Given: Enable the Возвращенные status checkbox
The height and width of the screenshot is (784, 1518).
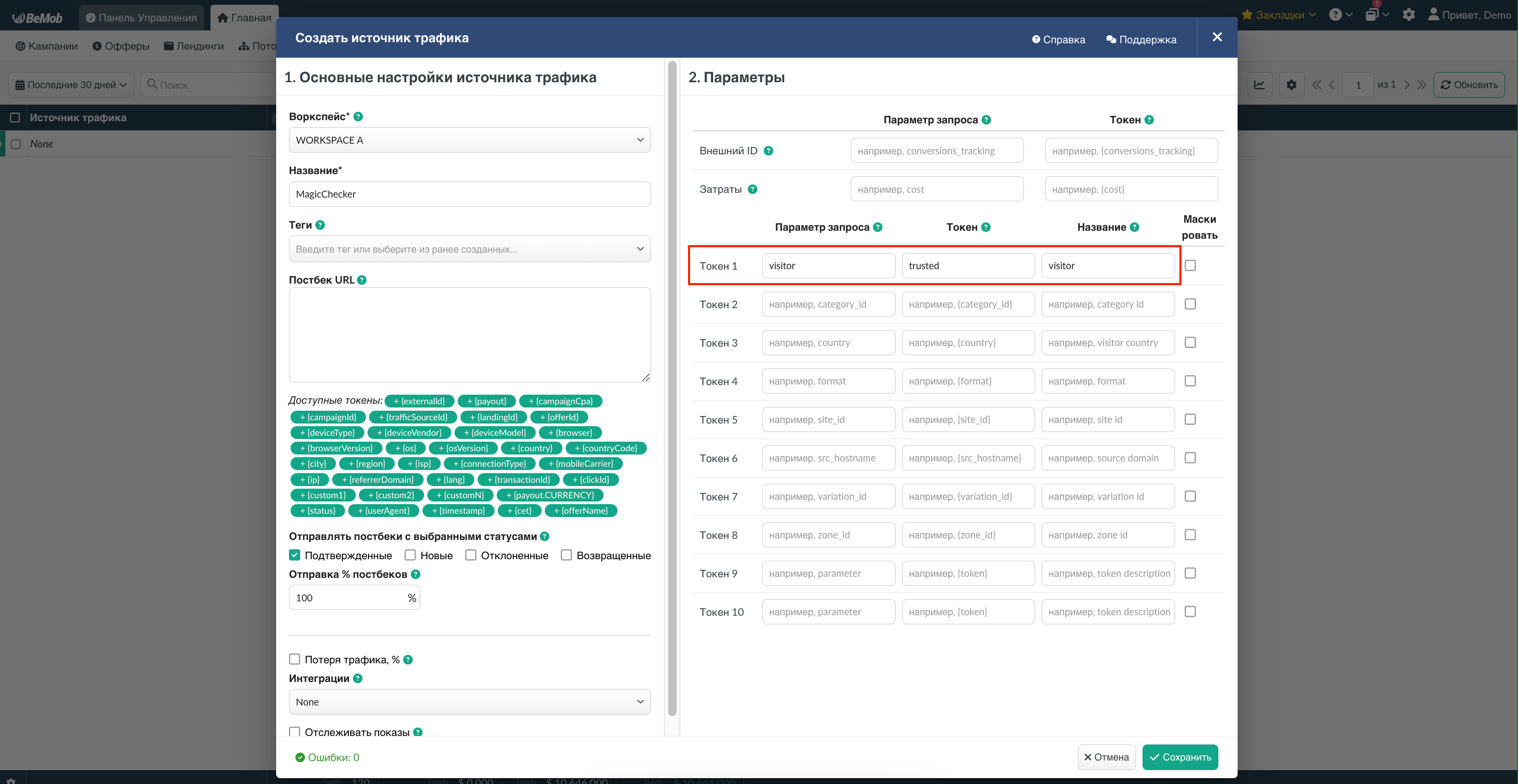Looking at the screenshot, I should tap(566, 555).
